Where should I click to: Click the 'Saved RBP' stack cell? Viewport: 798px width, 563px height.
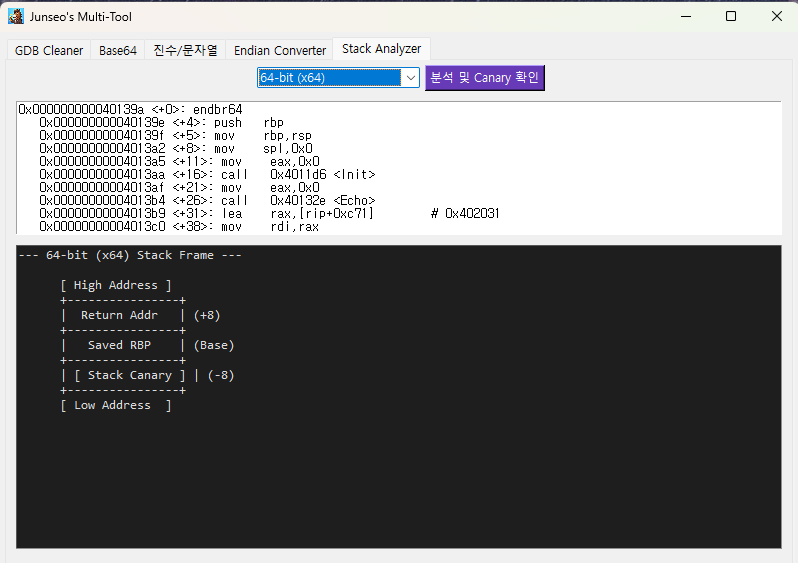(122, 345)
